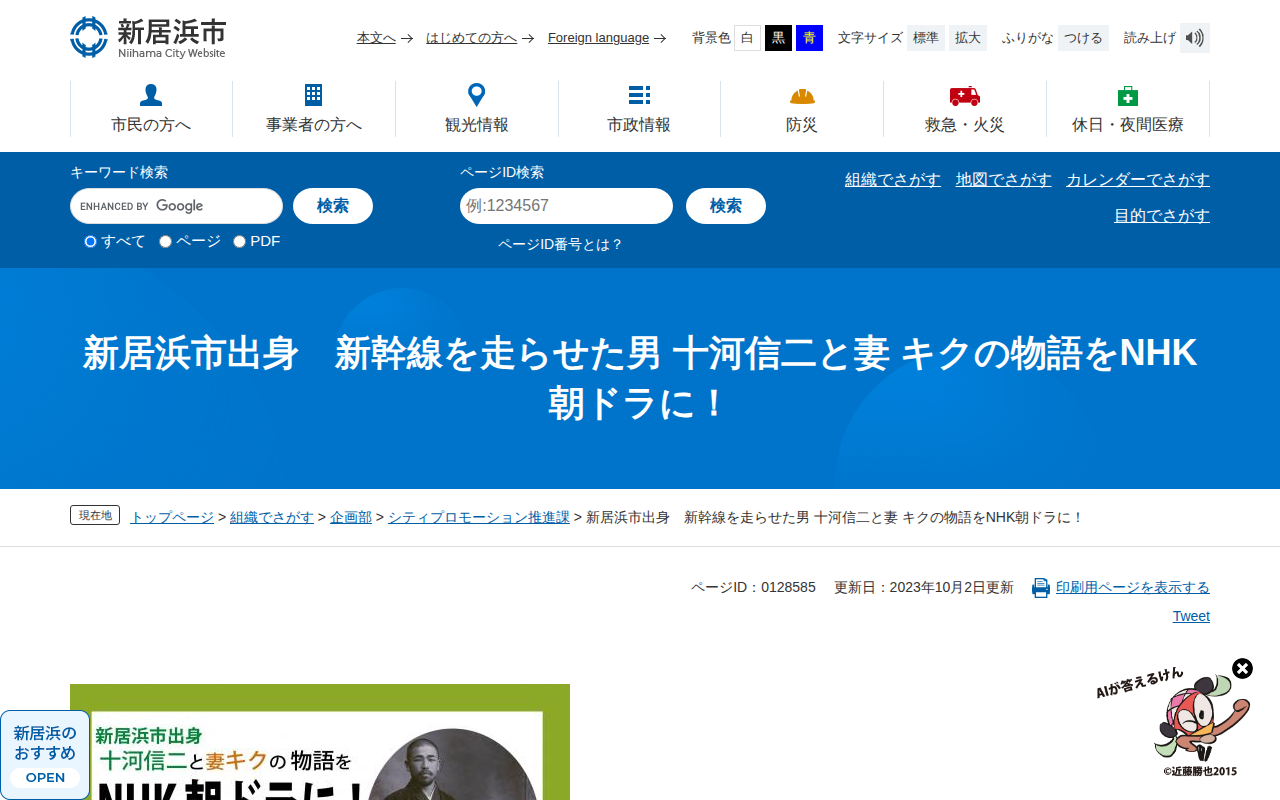Open the 観光情報 map pin icon menu
Screen dimensions: 1280x800
(x=477, y=109)
